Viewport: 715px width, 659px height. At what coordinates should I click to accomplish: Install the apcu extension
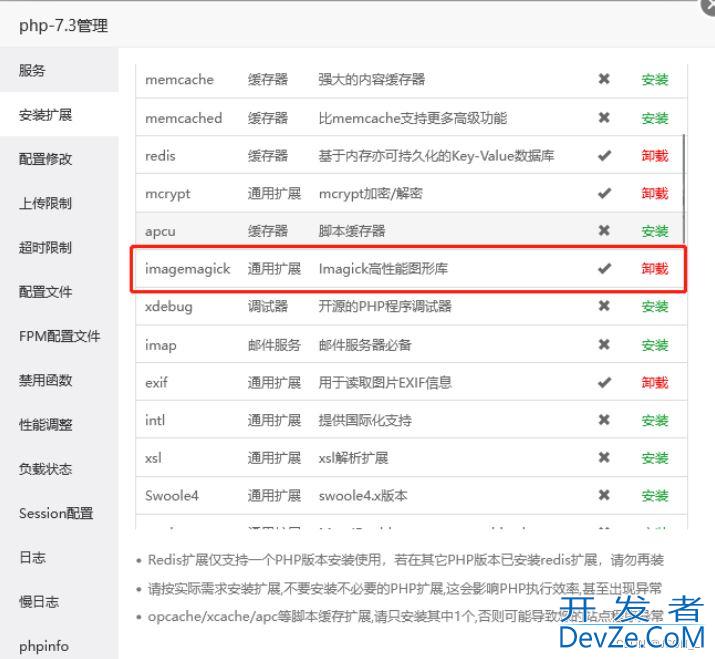[x=655, y=231]
